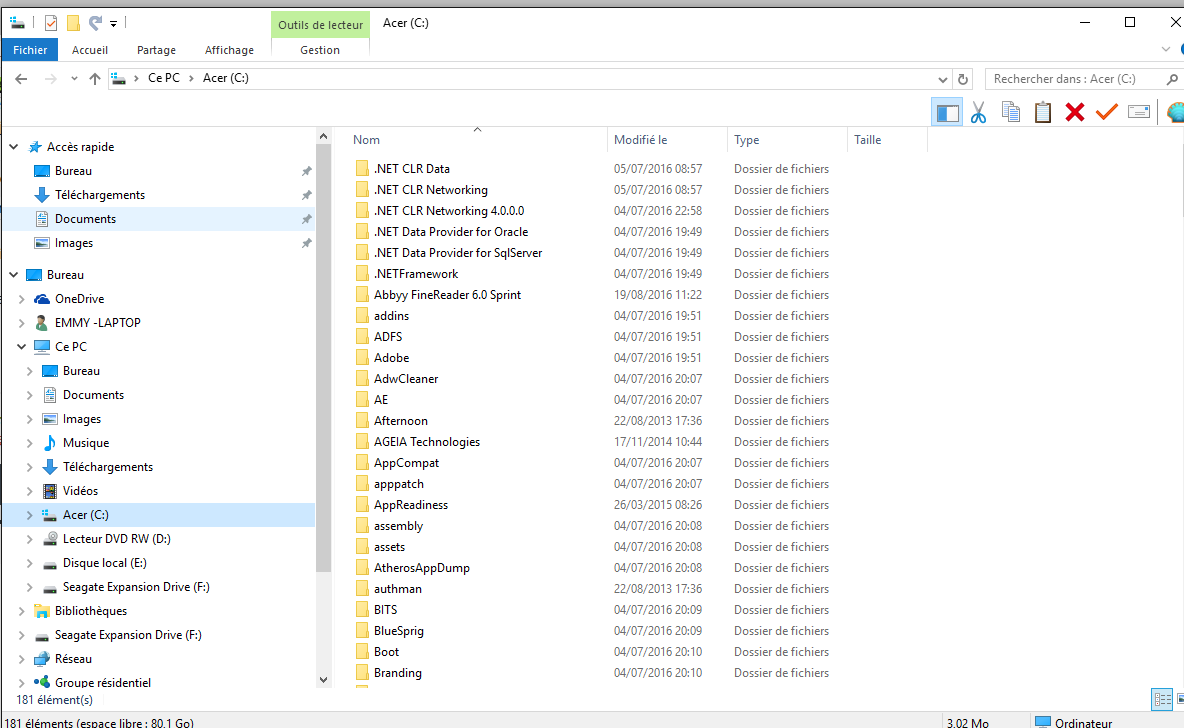Image resolution: width=1184 pixels, height=728 pixels.
Task: Select Ce PC in the address breadcrumb
Action: point(164,78)
